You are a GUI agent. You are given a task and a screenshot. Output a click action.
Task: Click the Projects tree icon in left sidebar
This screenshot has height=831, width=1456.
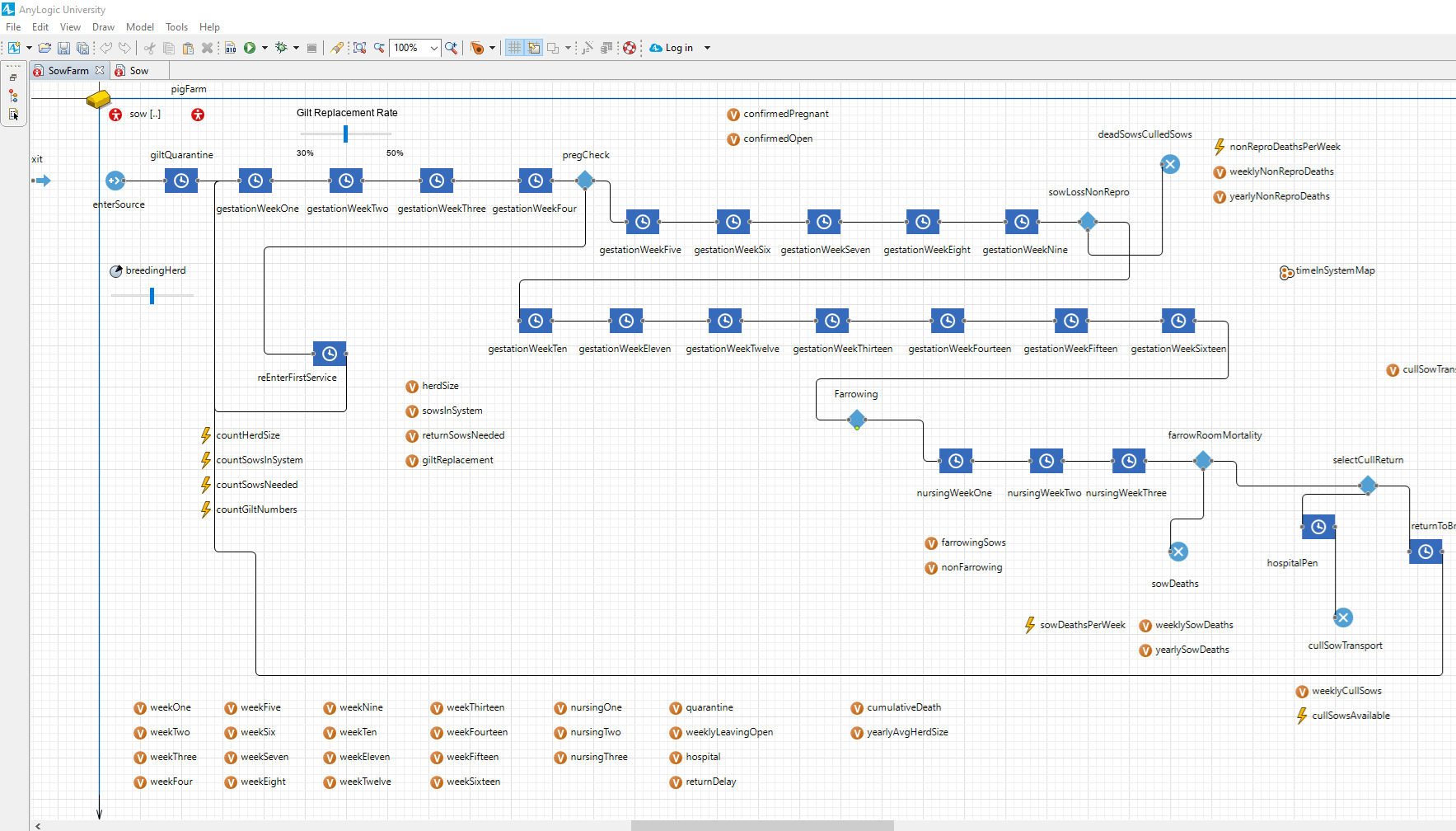click(13, 96)
